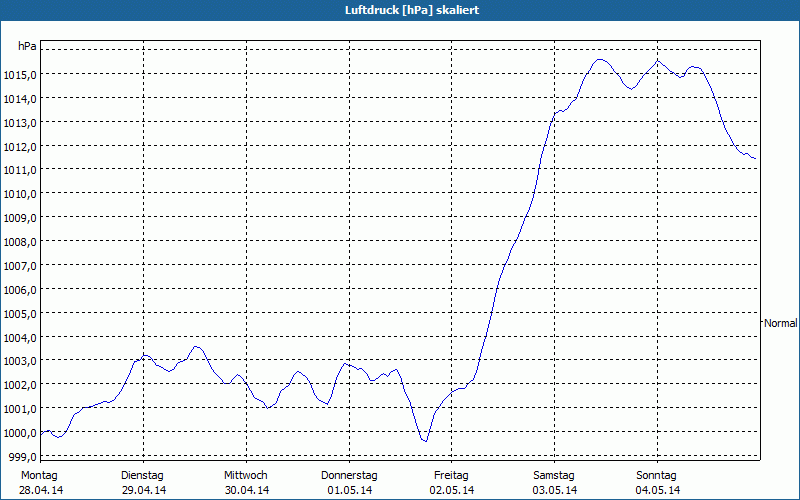Select the 'Mittwoch' day label
This screenshot has height=500, width=800.
[246, 476]
